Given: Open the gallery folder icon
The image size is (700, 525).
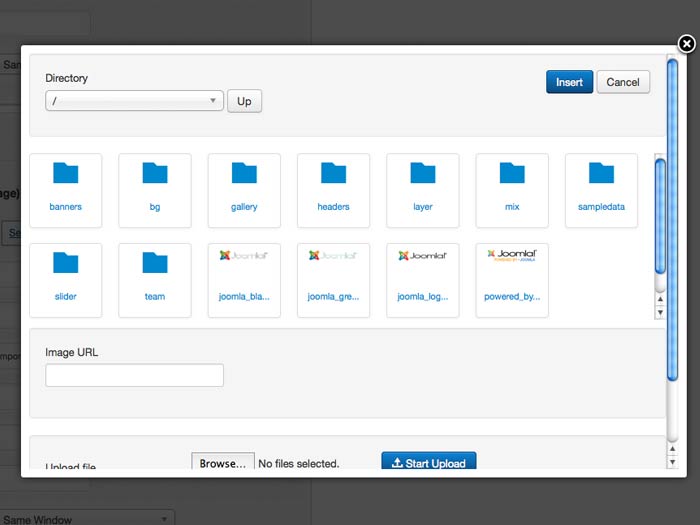Looking at the screenshot, I should pyautogui.click(x=244, y=174).
